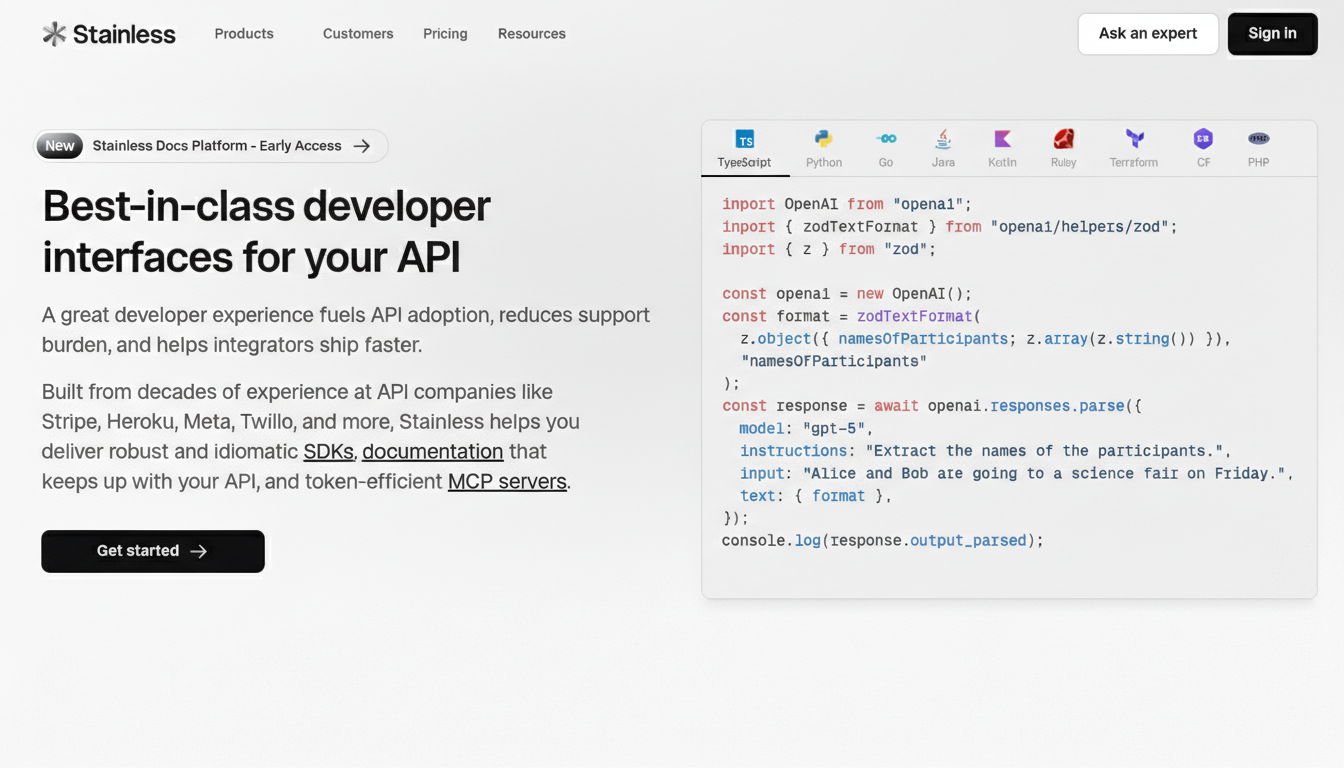Click the Get started button

click(153, 551)
